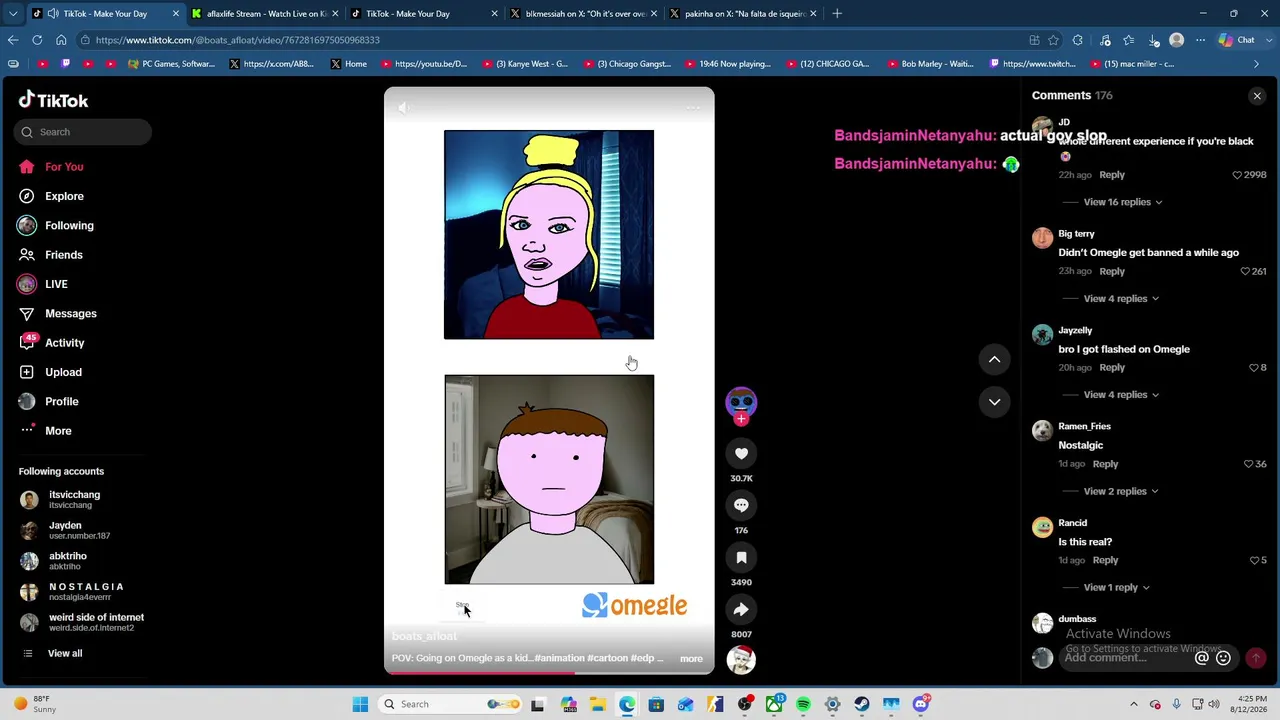Go to the previous video
Image resolution: width=1280 pixels, height=720 pixels.
(994, 359)
